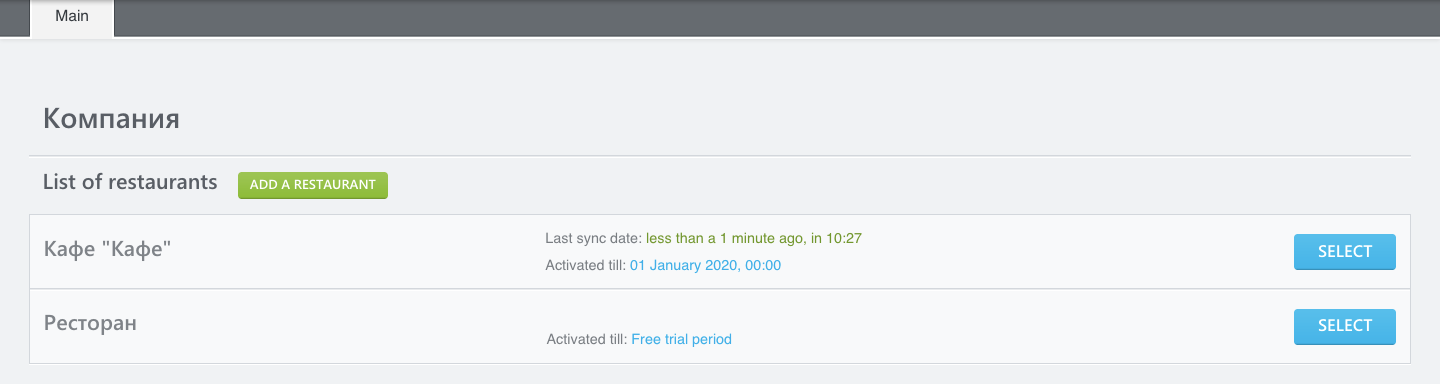Click the gap between heading and ADD A RESTAURANT

pyautogui.click(x=228, y=185)
